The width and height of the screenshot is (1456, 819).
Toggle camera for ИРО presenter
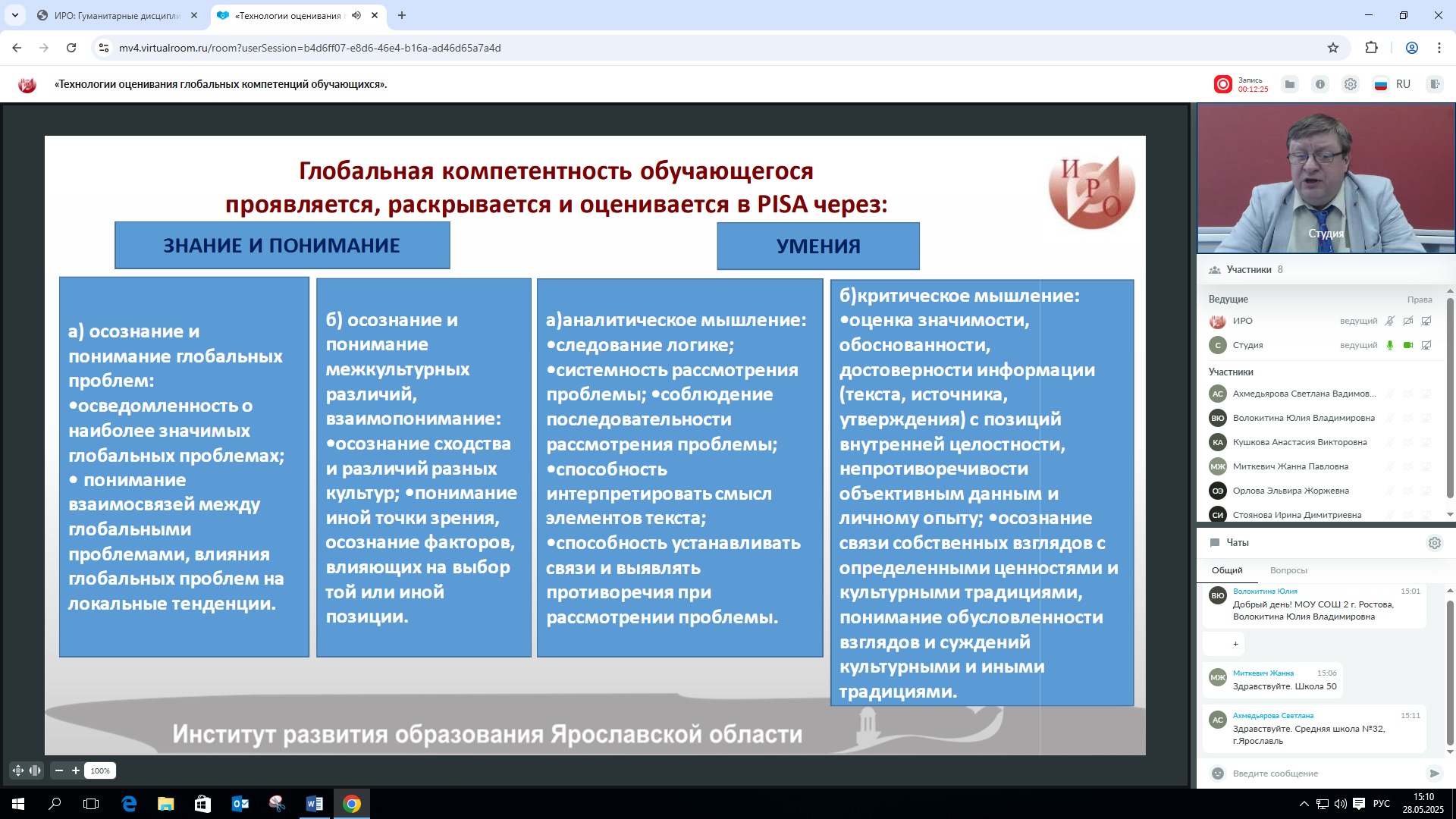[1408, 321]
